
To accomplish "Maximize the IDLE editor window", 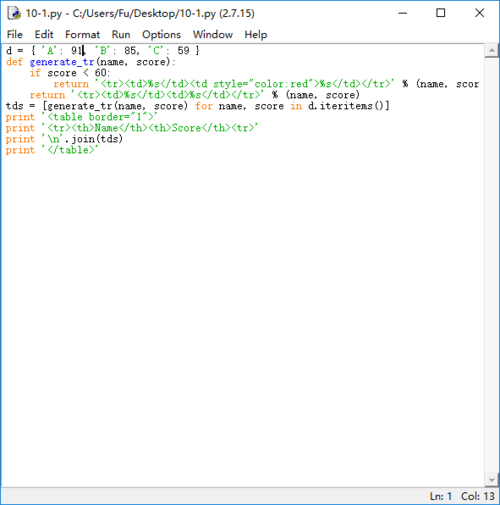I will (441, 13).
